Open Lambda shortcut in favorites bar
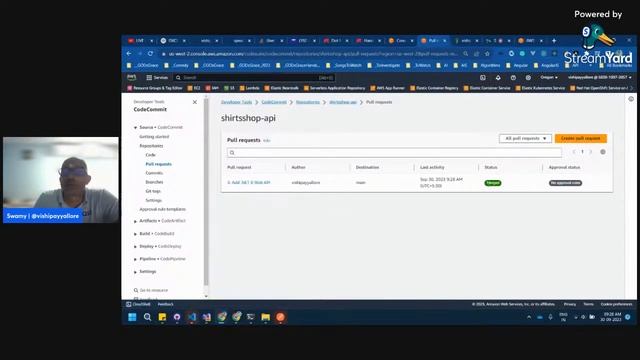The image size is (640, 360). click(250, 88)
